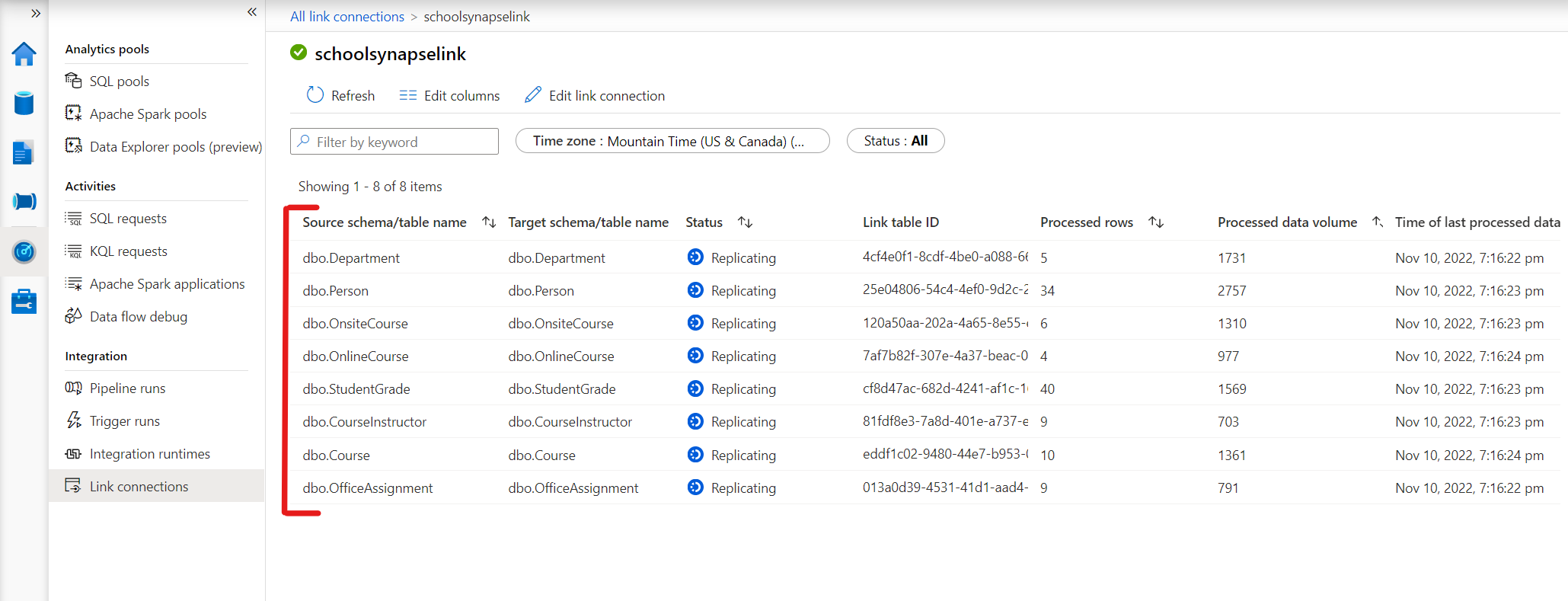Screen dimensions: 1568x601
Task: Open the Time zone filter dropdown
Action: click(x=672, y=141)
